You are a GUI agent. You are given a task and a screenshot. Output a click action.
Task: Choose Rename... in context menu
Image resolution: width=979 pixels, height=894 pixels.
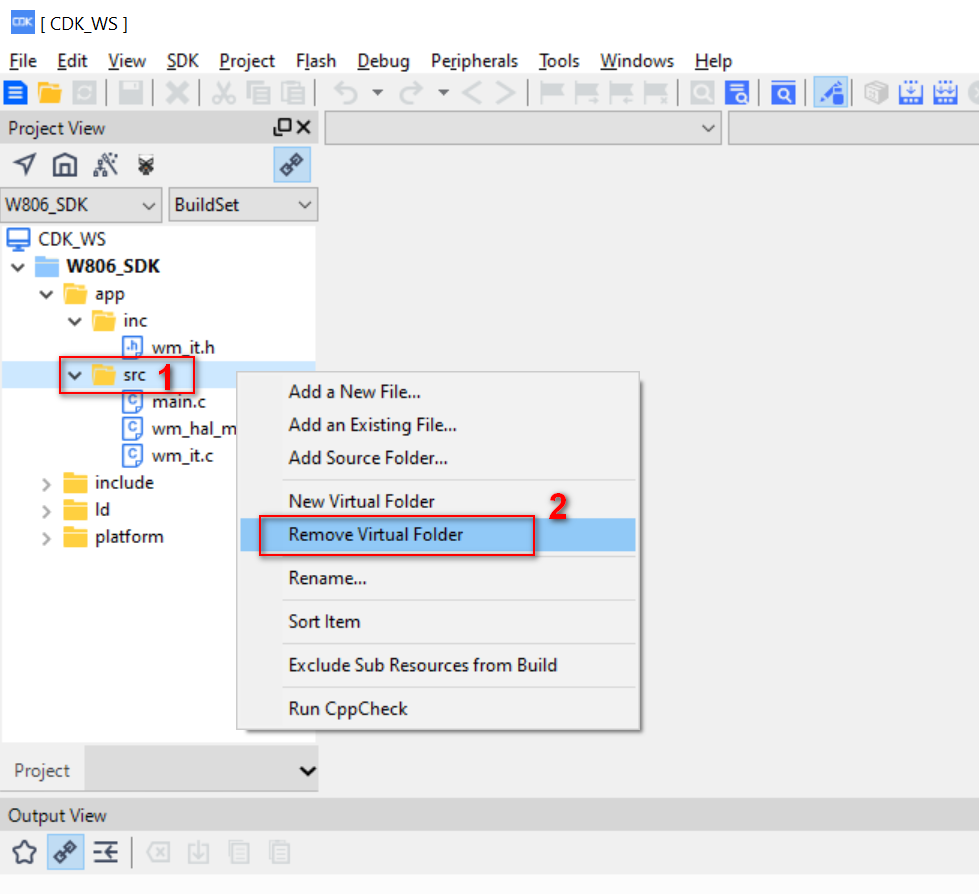438,578
